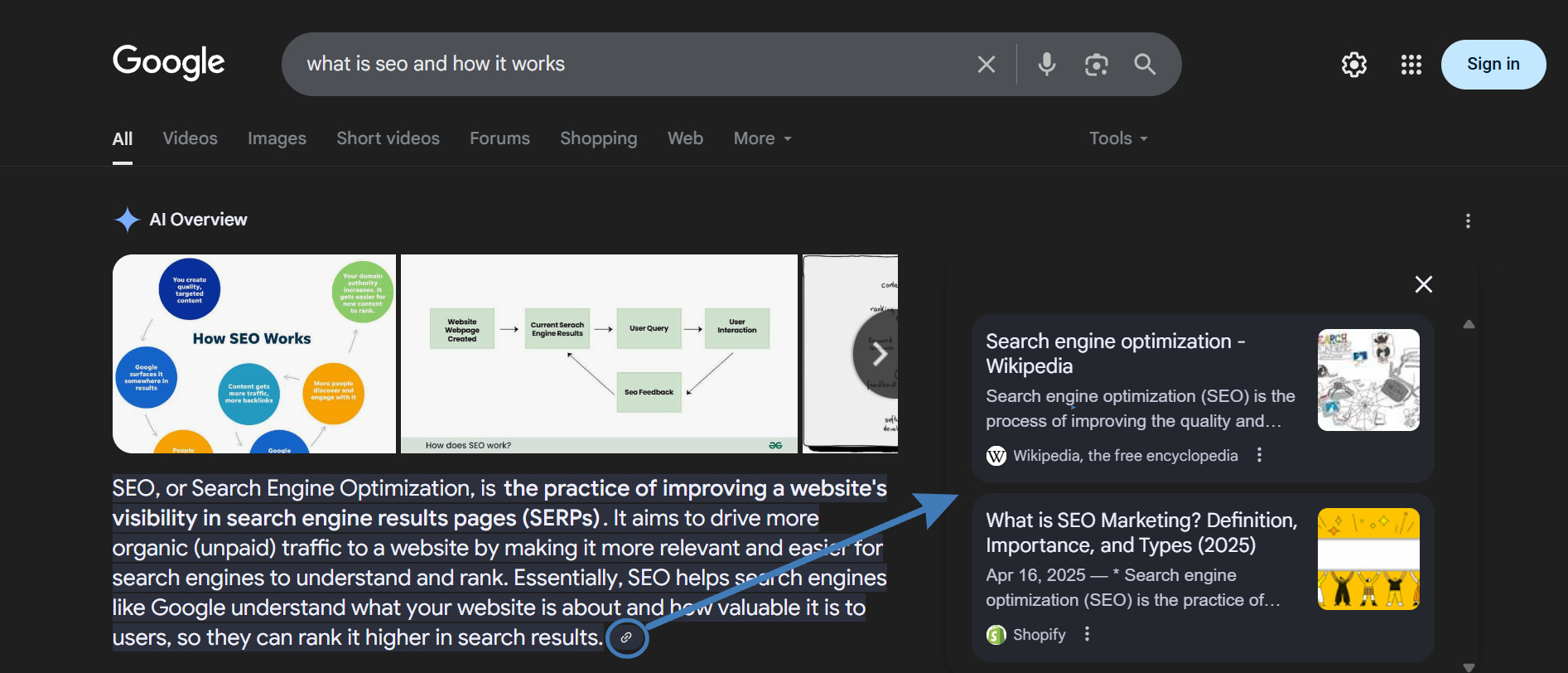Start voice search with microphone icon
The width and height of the screenshot is (1568, 673).
click(1047, 64)
